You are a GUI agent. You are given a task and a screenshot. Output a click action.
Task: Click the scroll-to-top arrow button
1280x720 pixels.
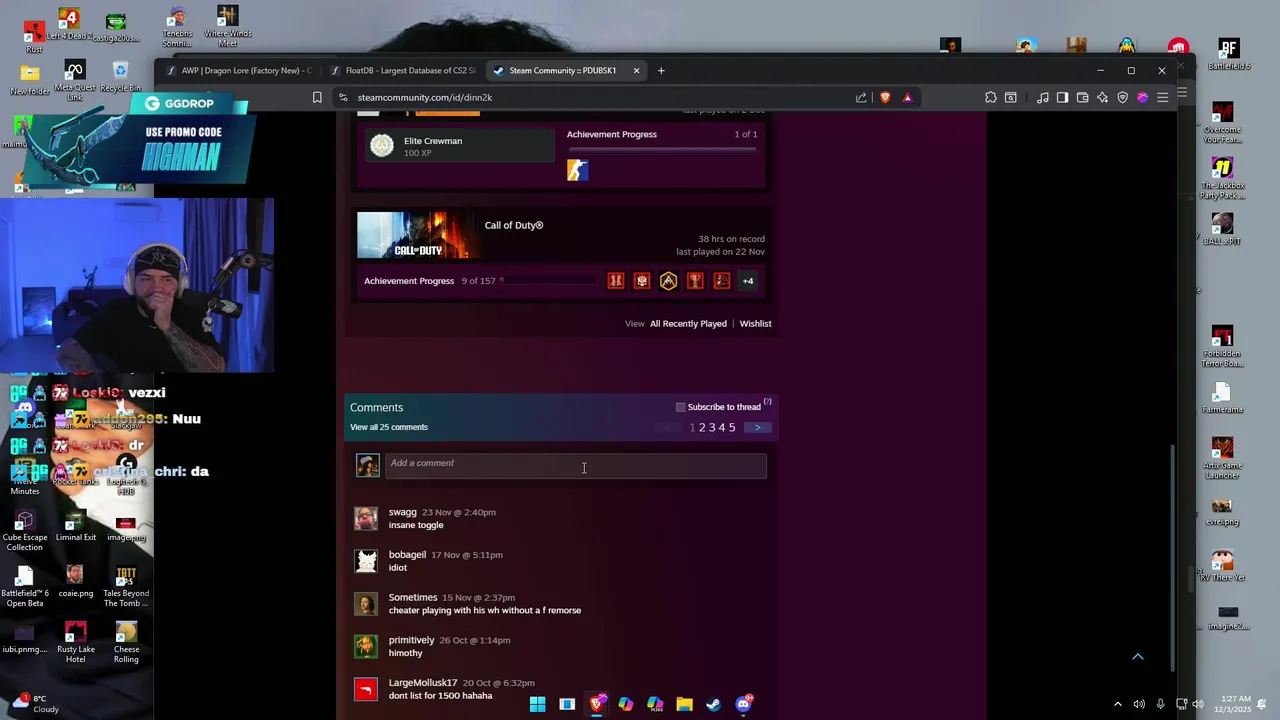1137,656
